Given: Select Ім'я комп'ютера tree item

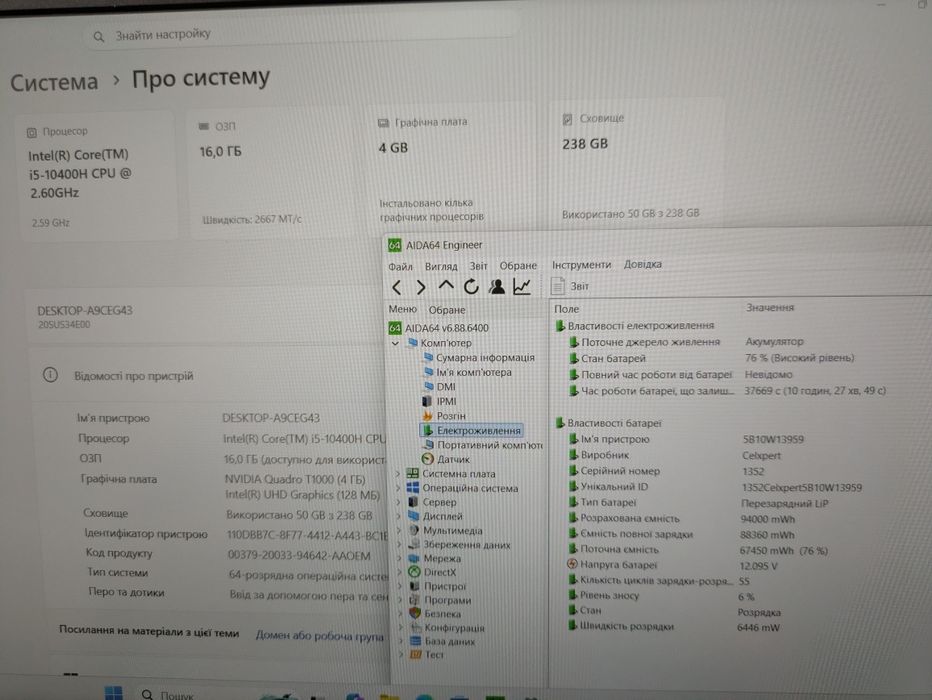Looking at the screenshot, I should (467, 373).
